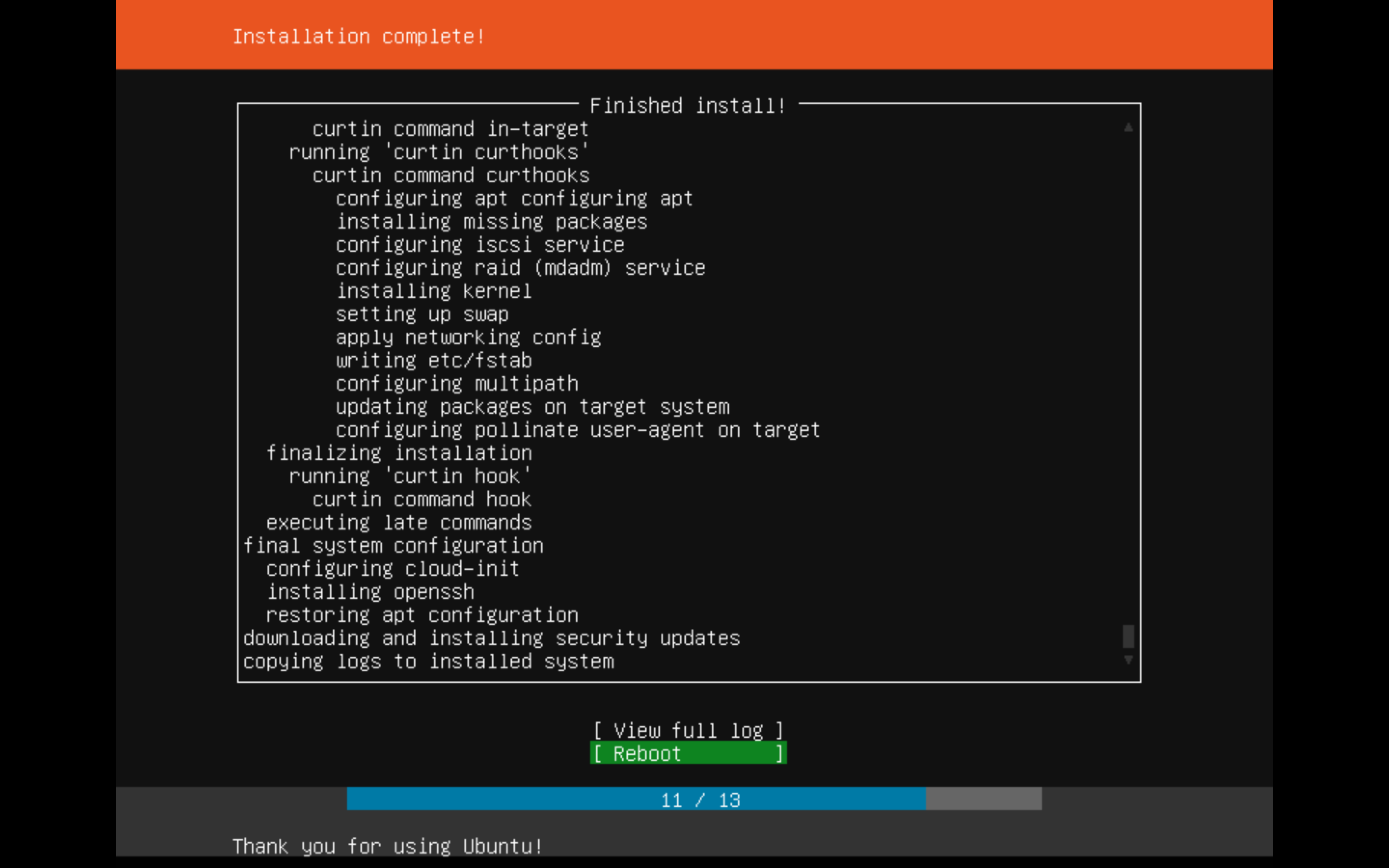Select log line 'configuring raid (mdadm) service'
The width and height of the screenshot is (1389, 868).
click(520, 268)
